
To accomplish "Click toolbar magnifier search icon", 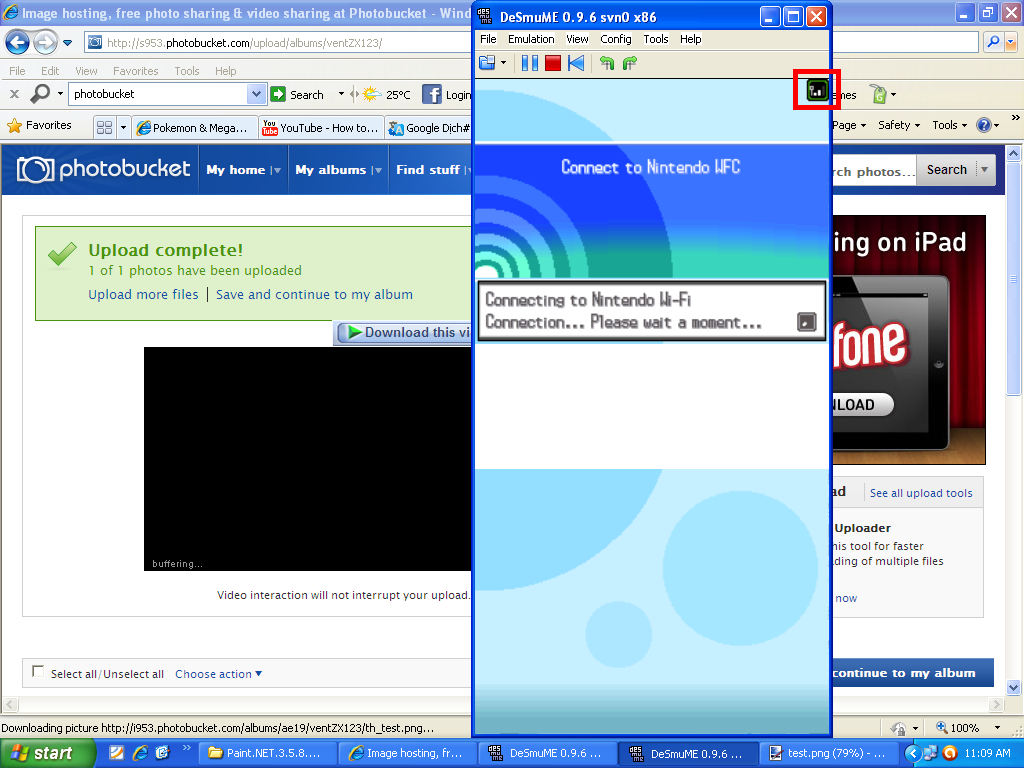I will (40, 94).
